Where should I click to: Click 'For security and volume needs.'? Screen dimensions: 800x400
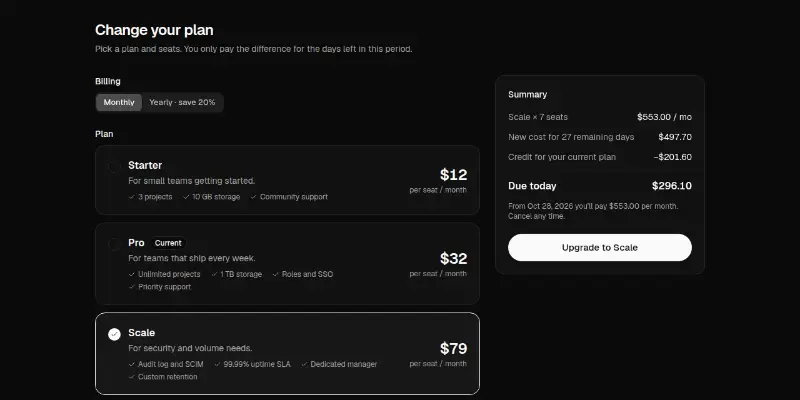click(190, 348)
